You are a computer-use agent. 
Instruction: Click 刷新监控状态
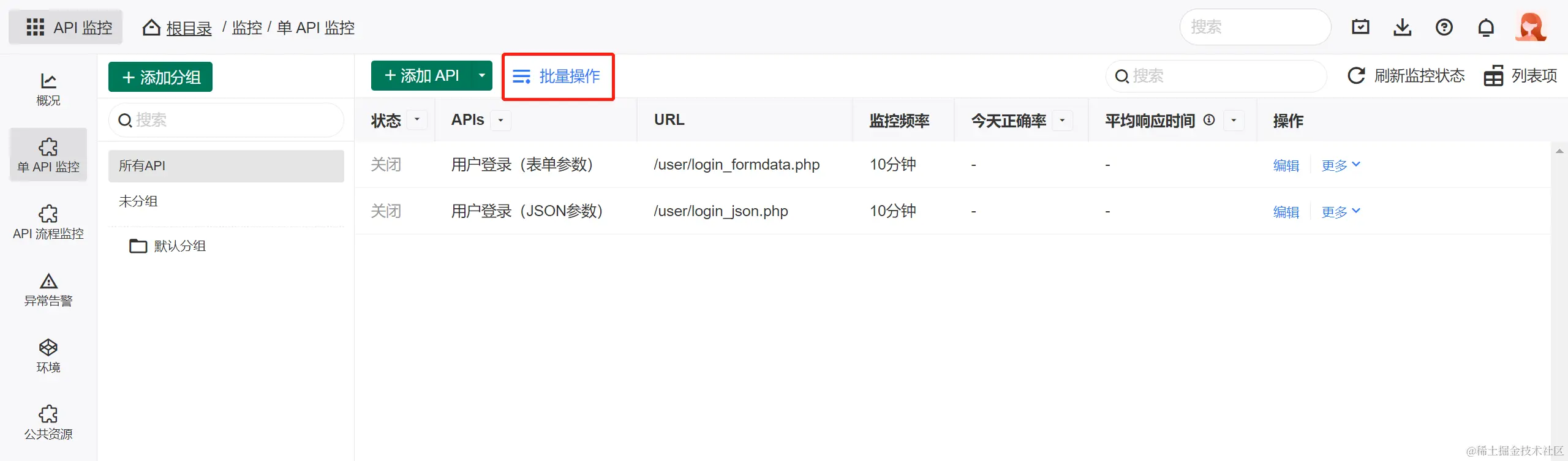[x=1406, y=76]
